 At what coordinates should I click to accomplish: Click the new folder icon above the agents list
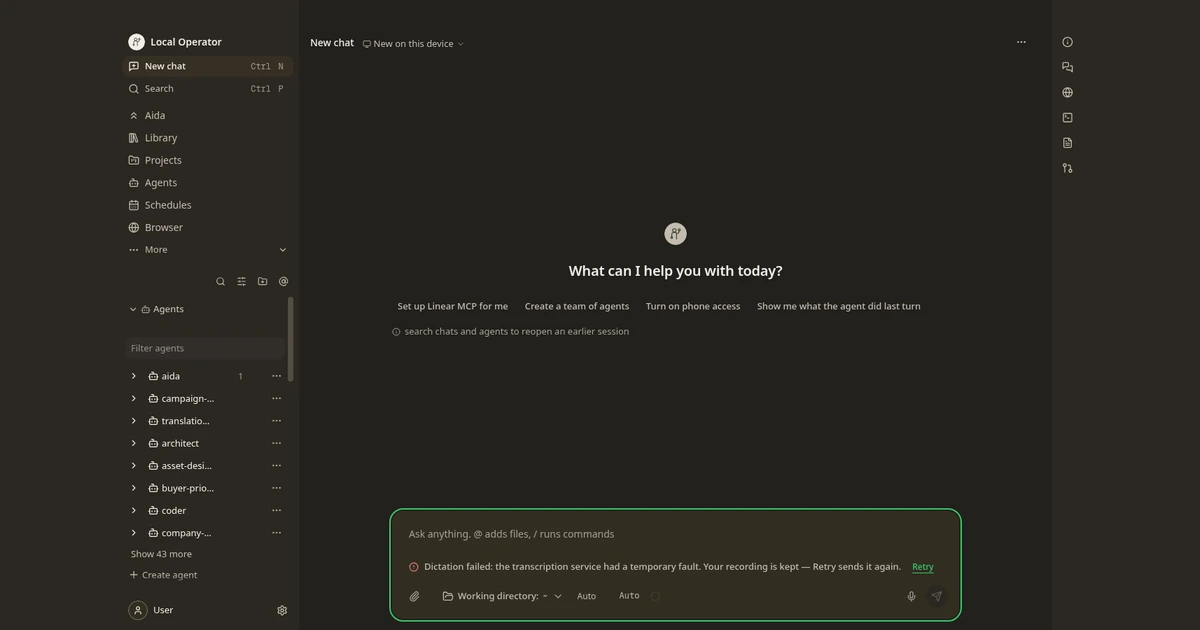click(262, 282)
